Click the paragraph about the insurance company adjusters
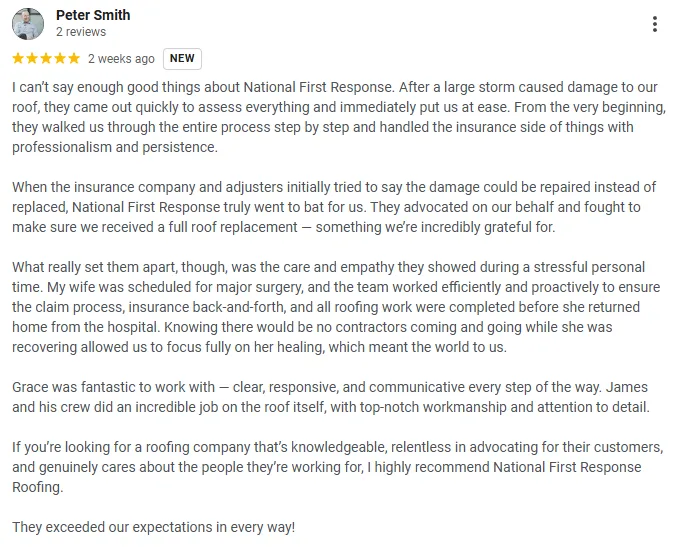Screen dimensions: 683x547 (x=334, y=207)
